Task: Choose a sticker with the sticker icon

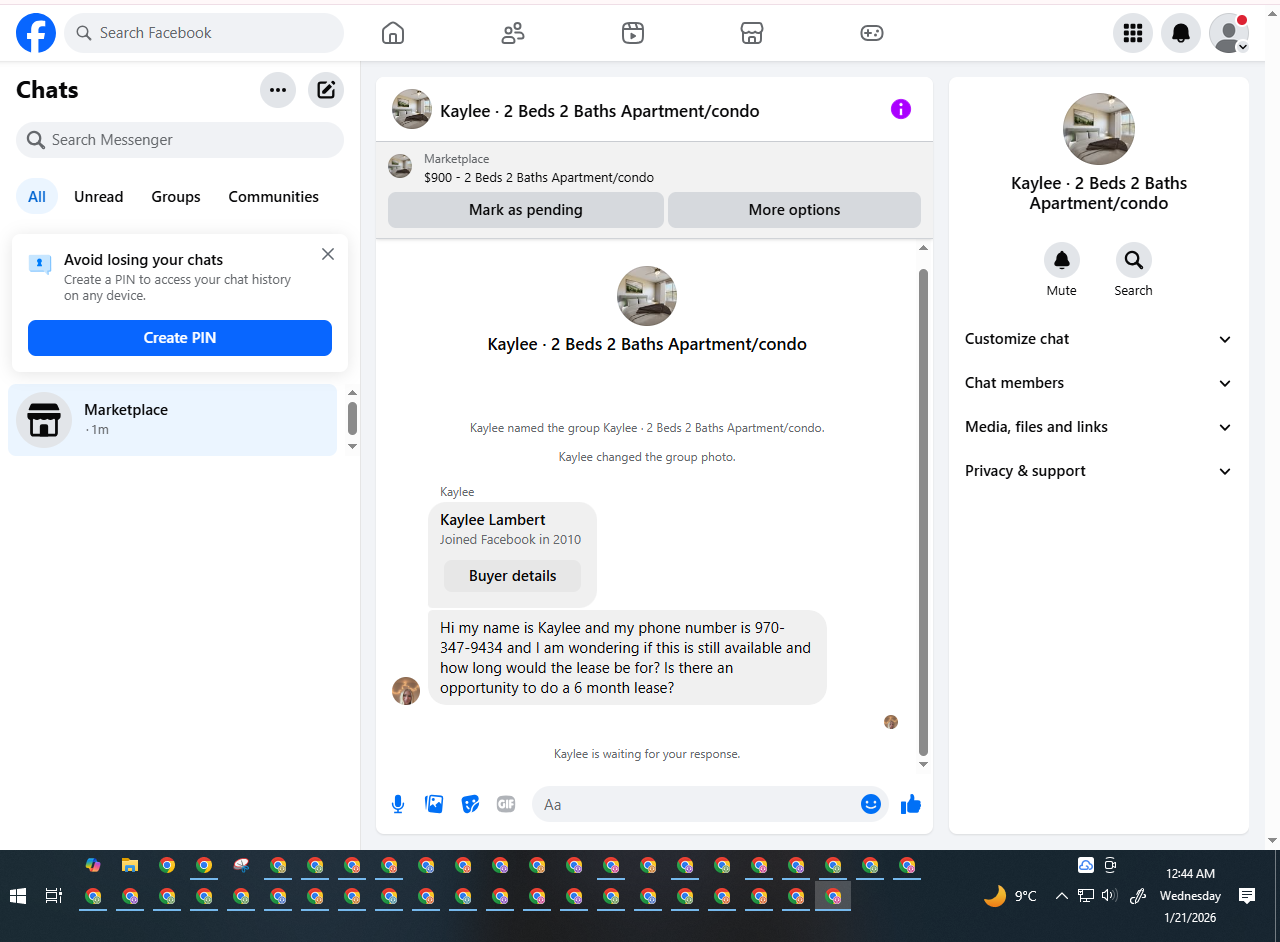Action: point(470,804)
